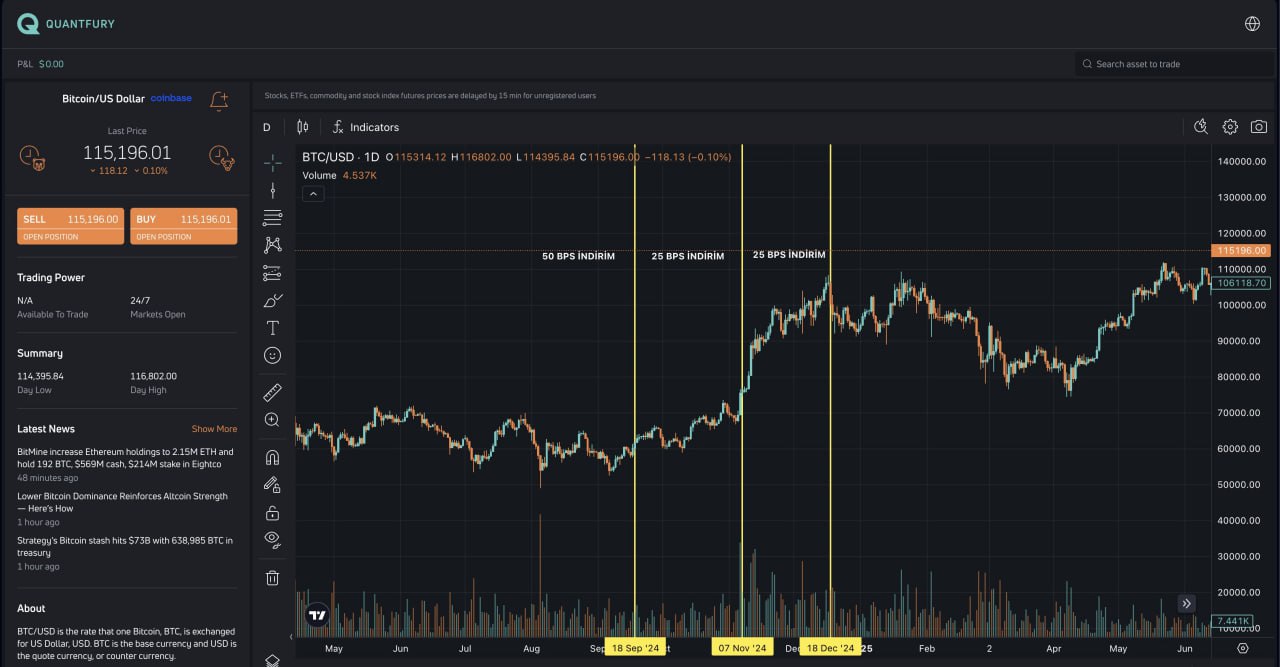
Task: Select the Brush drawing tool
Action: pyautogui.click(x=272, y=300)
